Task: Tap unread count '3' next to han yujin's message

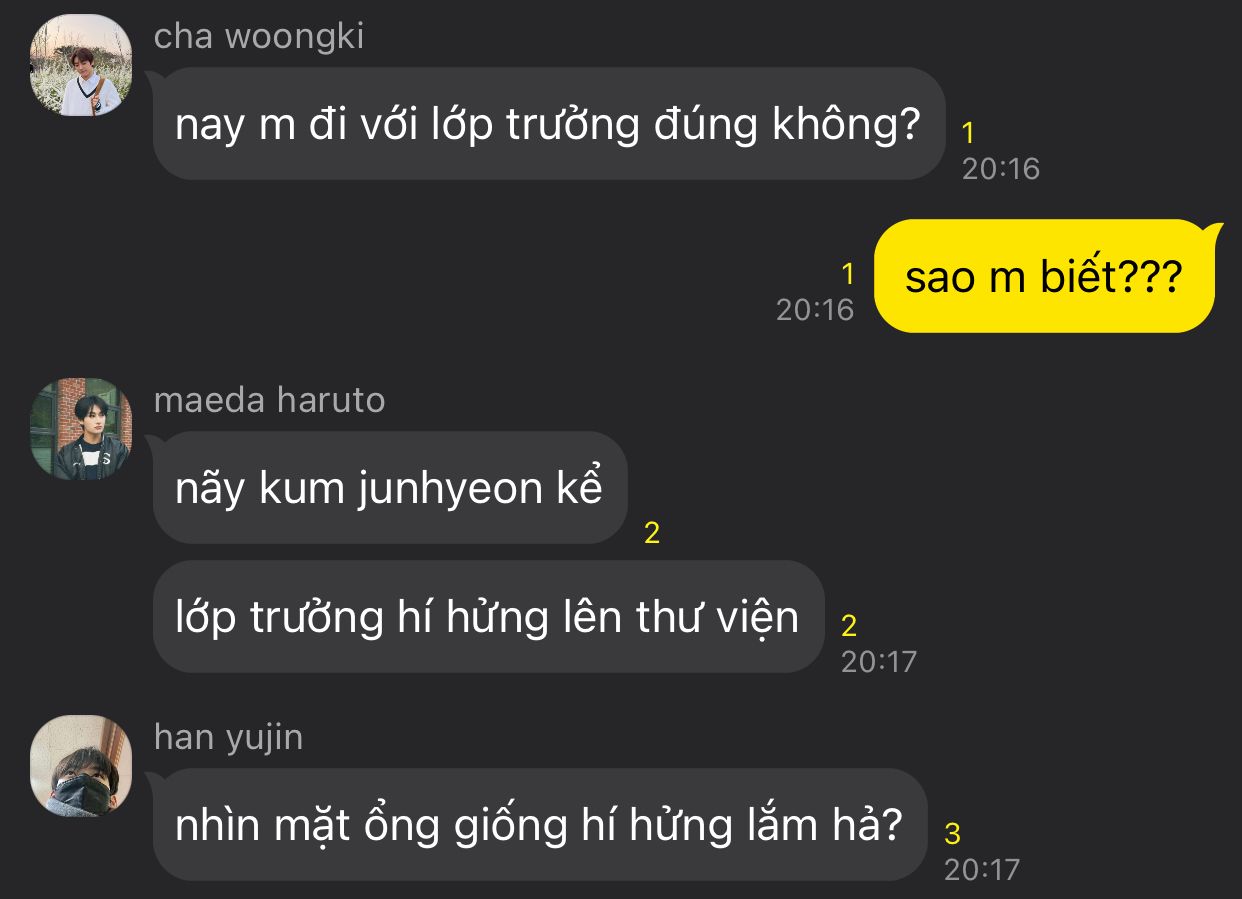Action: tap(953, 833)
